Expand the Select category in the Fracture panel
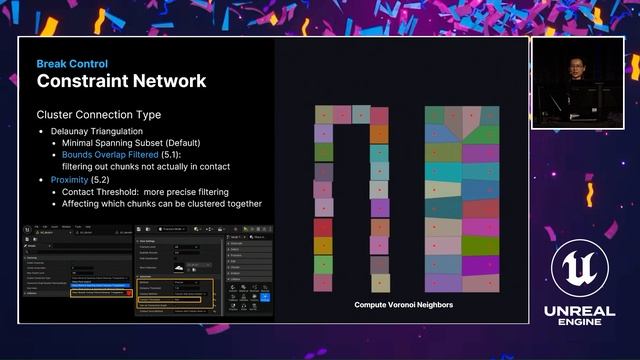 [249, 249]
